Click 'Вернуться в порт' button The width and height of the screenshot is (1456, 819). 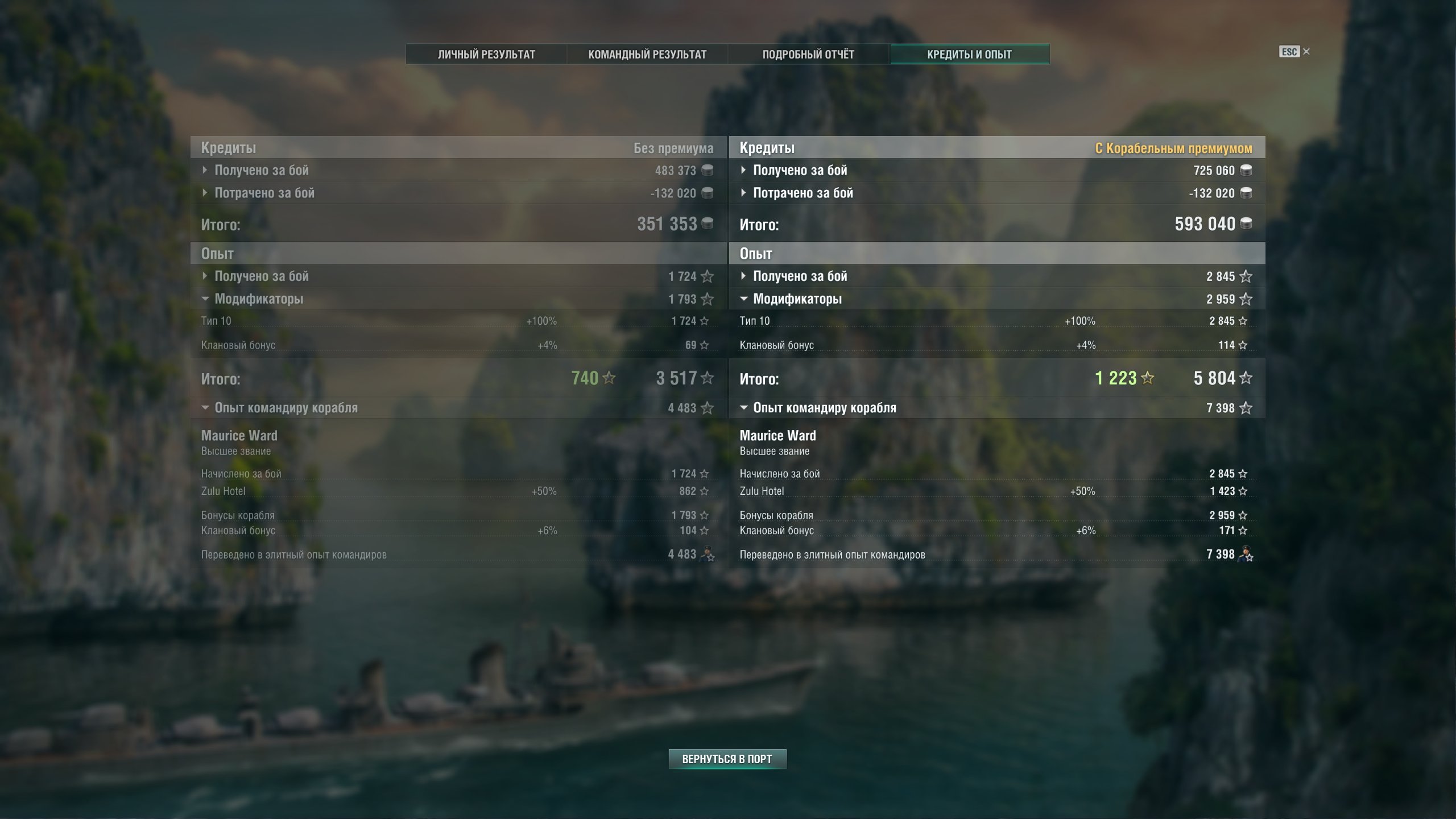727,759
